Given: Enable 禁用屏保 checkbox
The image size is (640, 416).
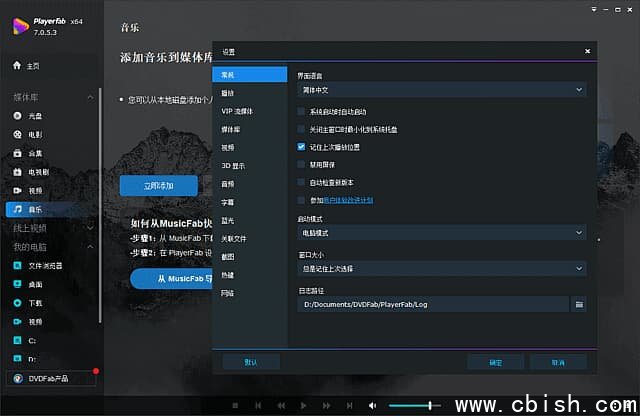Looking at the screenshot, I should click(301, 165).
